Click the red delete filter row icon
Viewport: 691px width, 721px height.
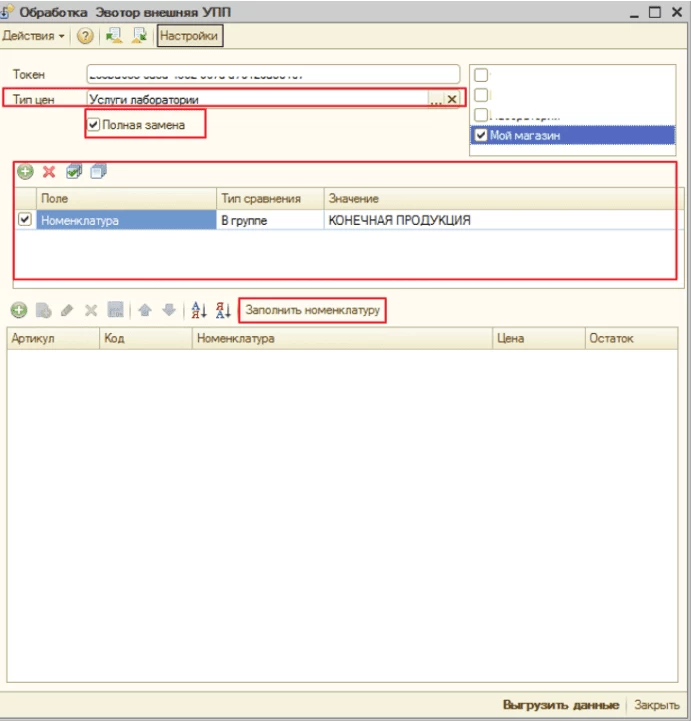point(48,172)
